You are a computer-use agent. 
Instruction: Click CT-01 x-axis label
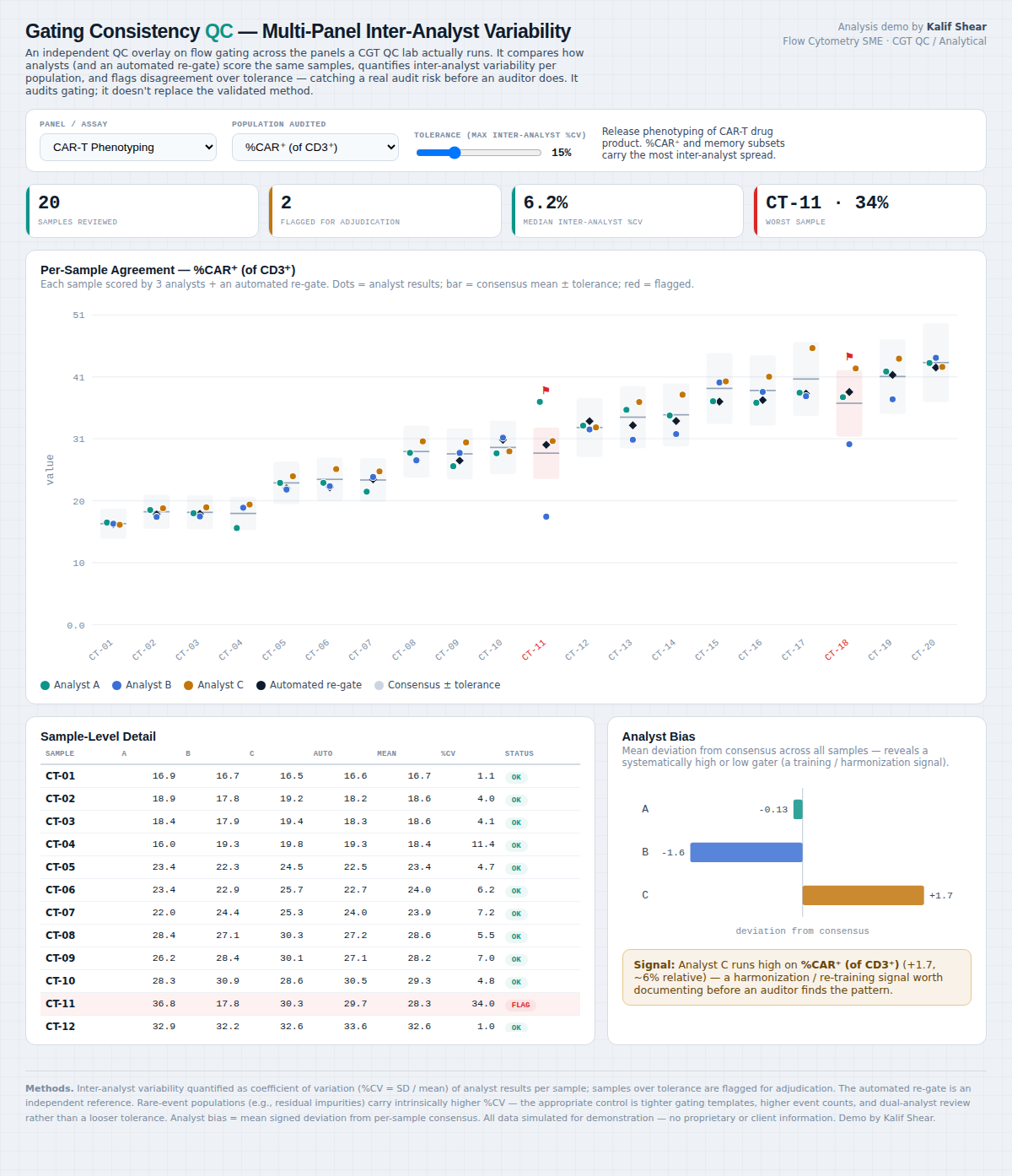click(100, 650)
